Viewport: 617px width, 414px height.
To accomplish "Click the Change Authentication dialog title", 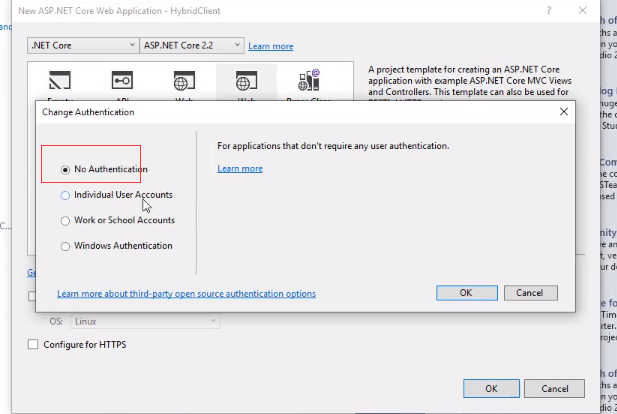I will tap(88, 112).
